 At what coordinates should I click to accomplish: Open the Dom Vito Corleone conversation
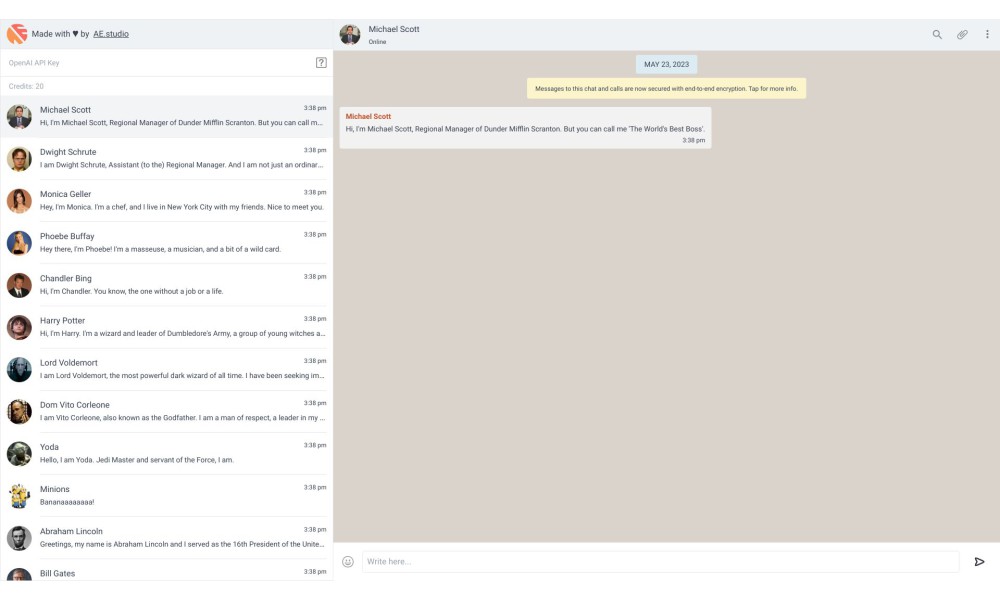click(x=166, y=411)
